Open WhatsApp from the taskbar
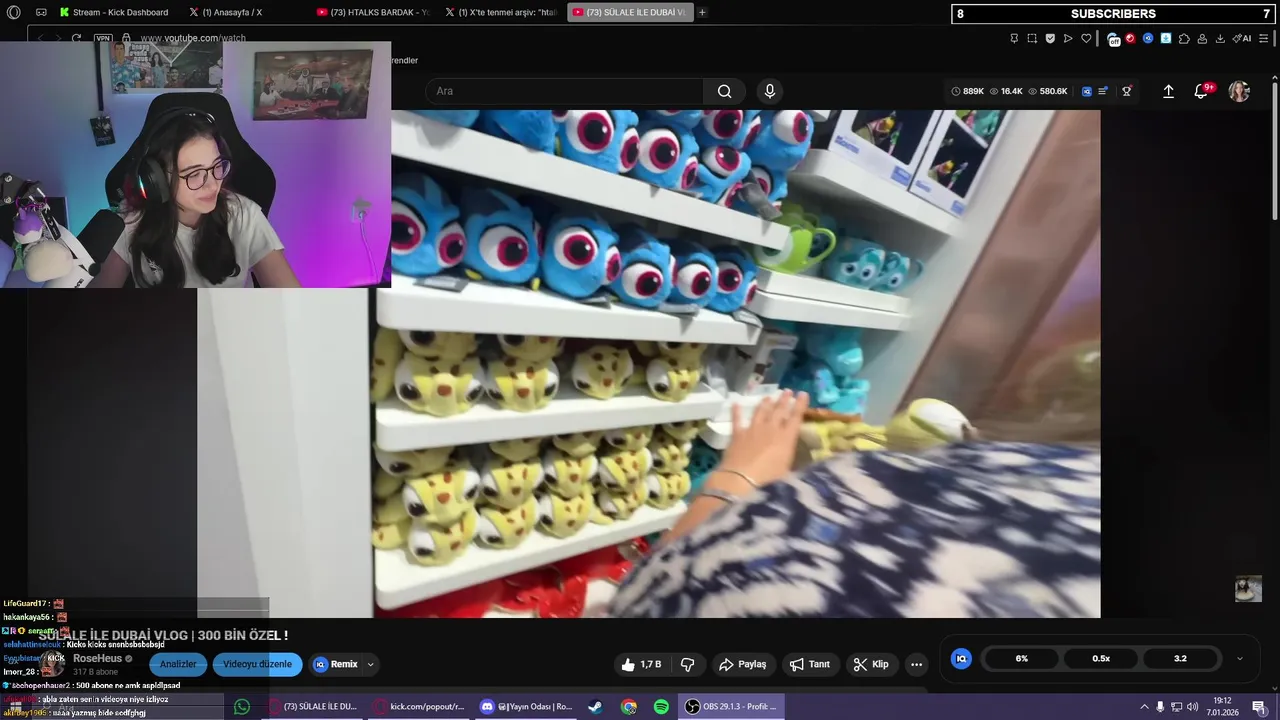 tap(242, 707)
